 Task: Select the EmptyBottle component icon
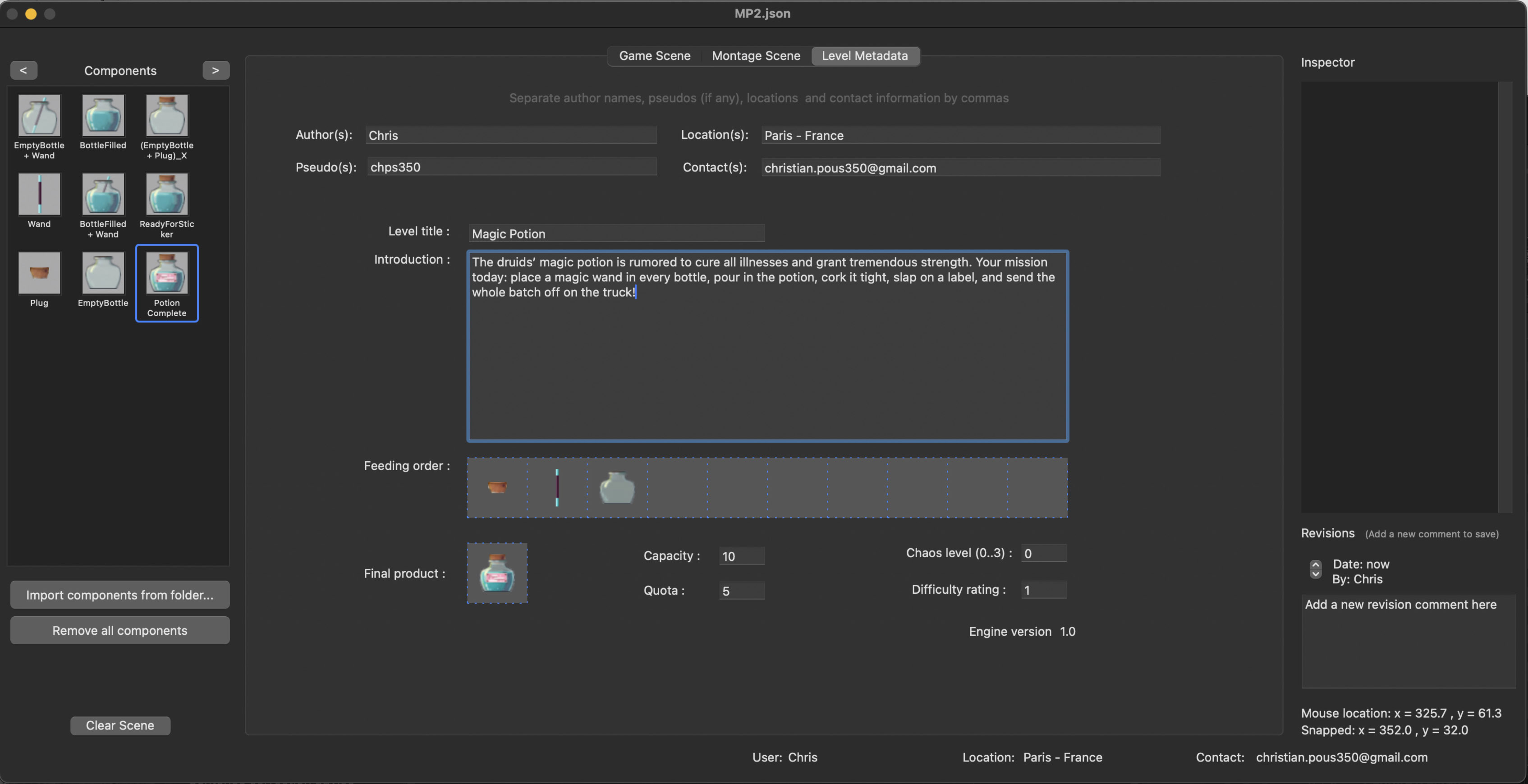click(103, 273)
